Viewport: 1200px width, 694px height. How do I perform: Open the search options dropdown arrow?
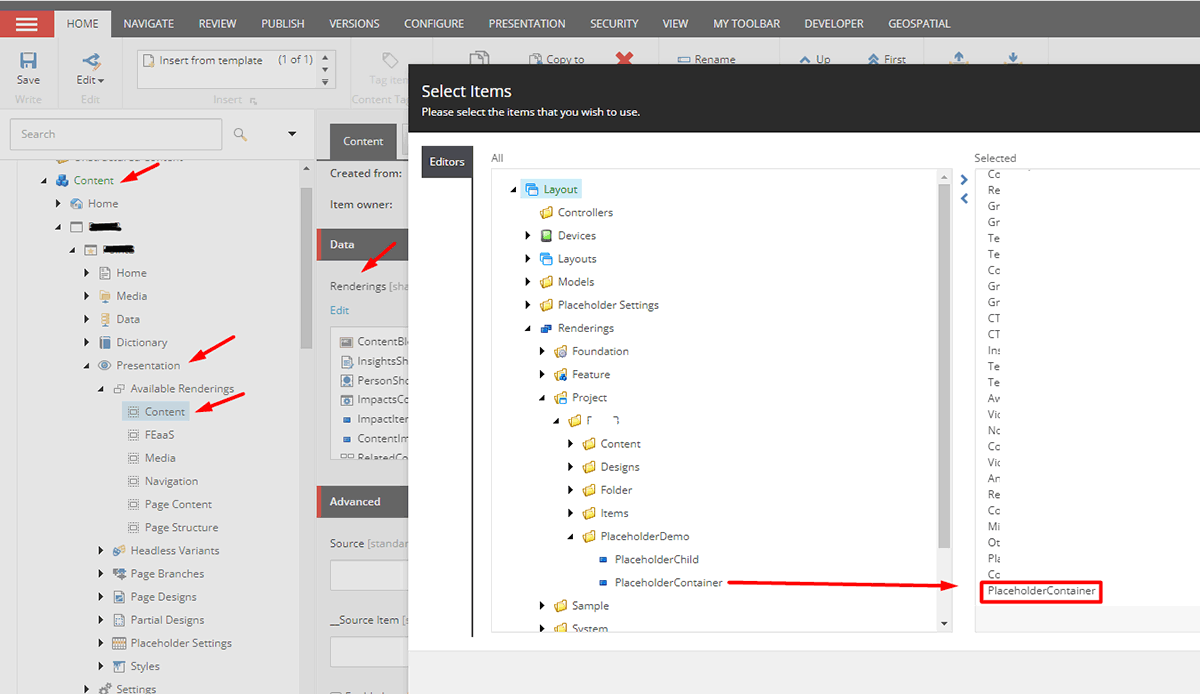pyautogui.click(x=292, y=134)
